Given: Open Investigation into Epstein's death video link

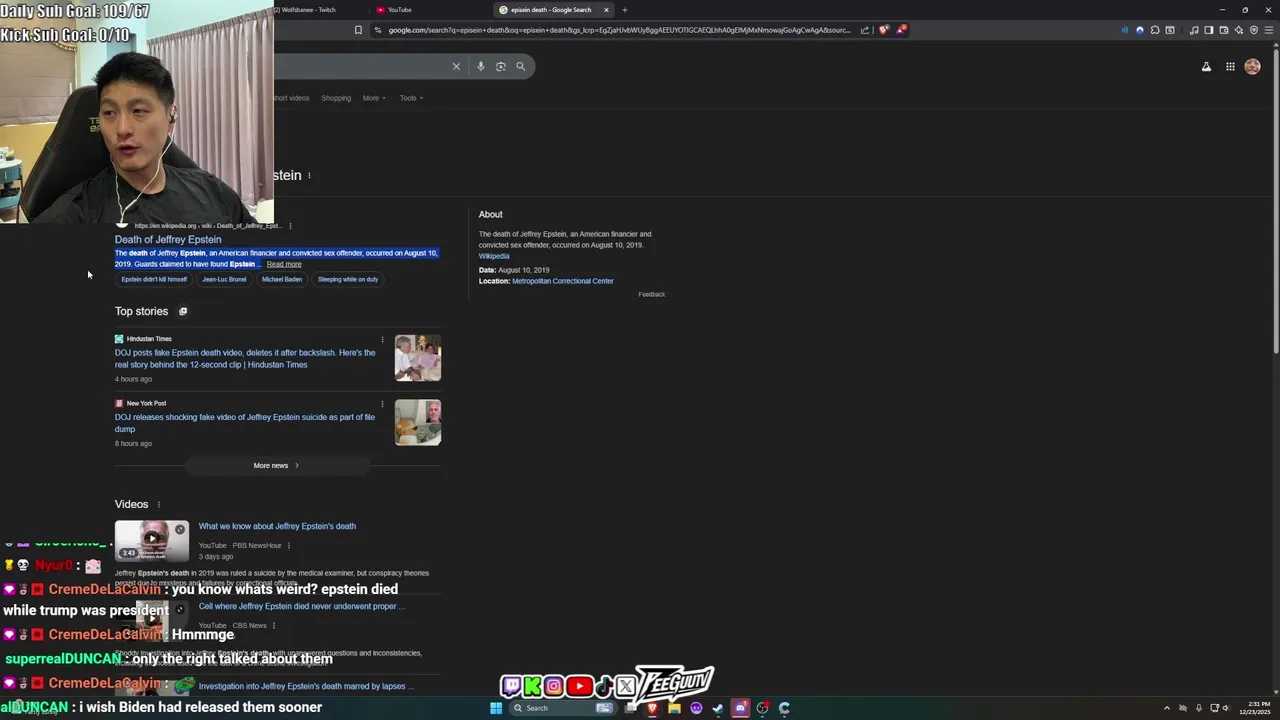Looking at the screenshot, I should (x=305, y=687).
